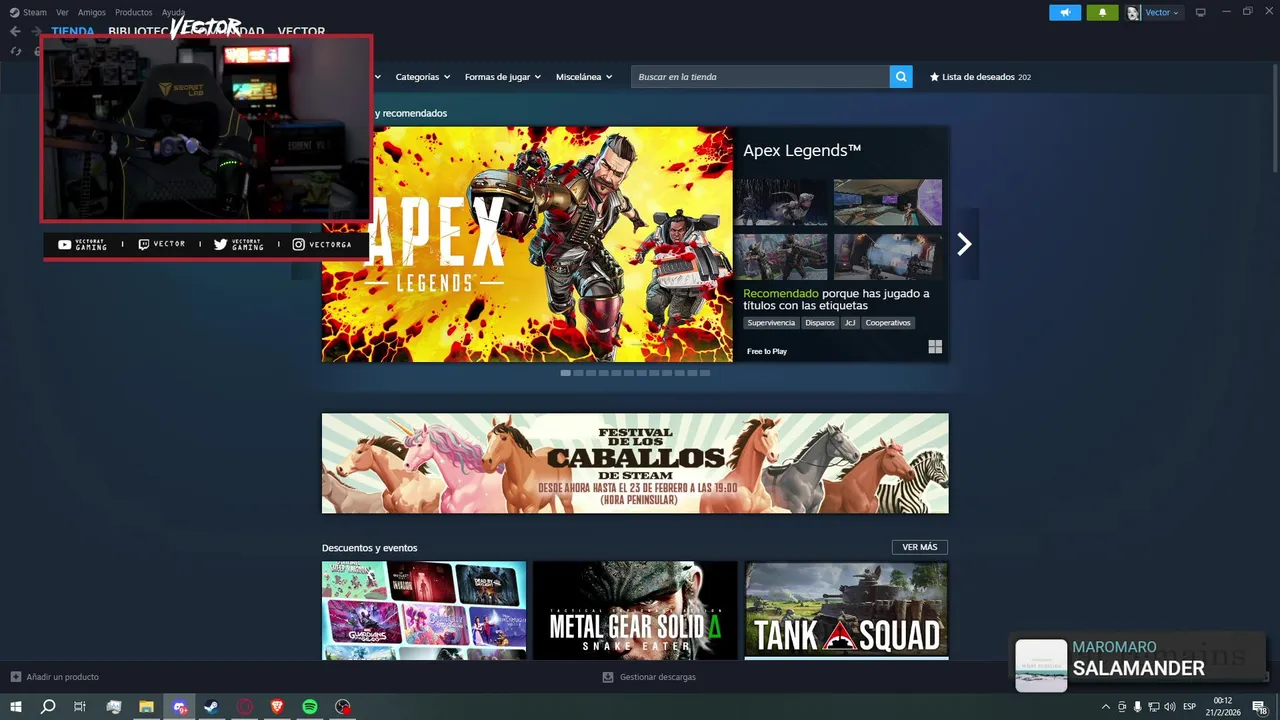Show hidden system tray icons
The image size is (1280, 720).
(x=1105, y=707)
